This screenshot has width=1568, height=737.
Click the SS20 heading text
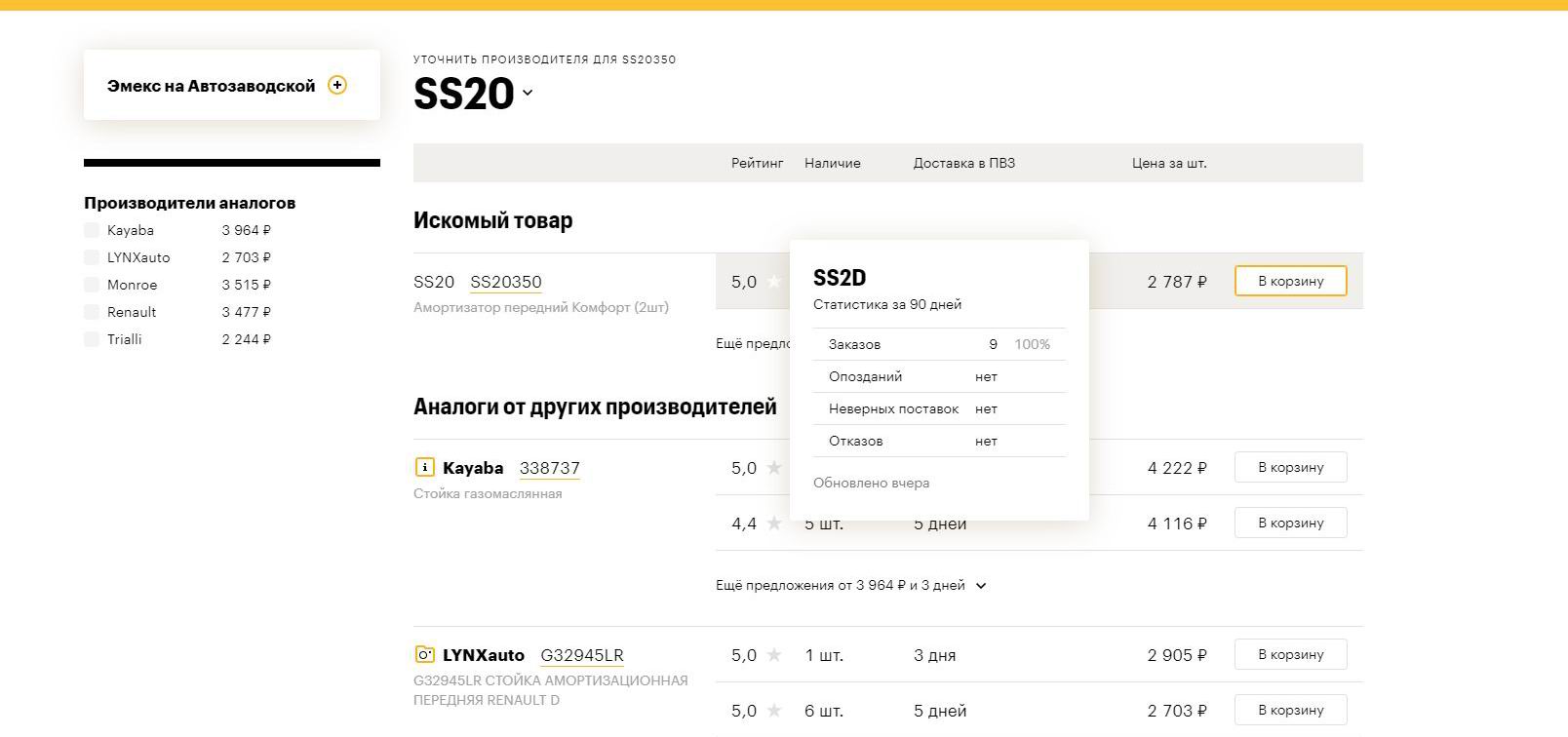pyautogui.click(x=464, y=94)
